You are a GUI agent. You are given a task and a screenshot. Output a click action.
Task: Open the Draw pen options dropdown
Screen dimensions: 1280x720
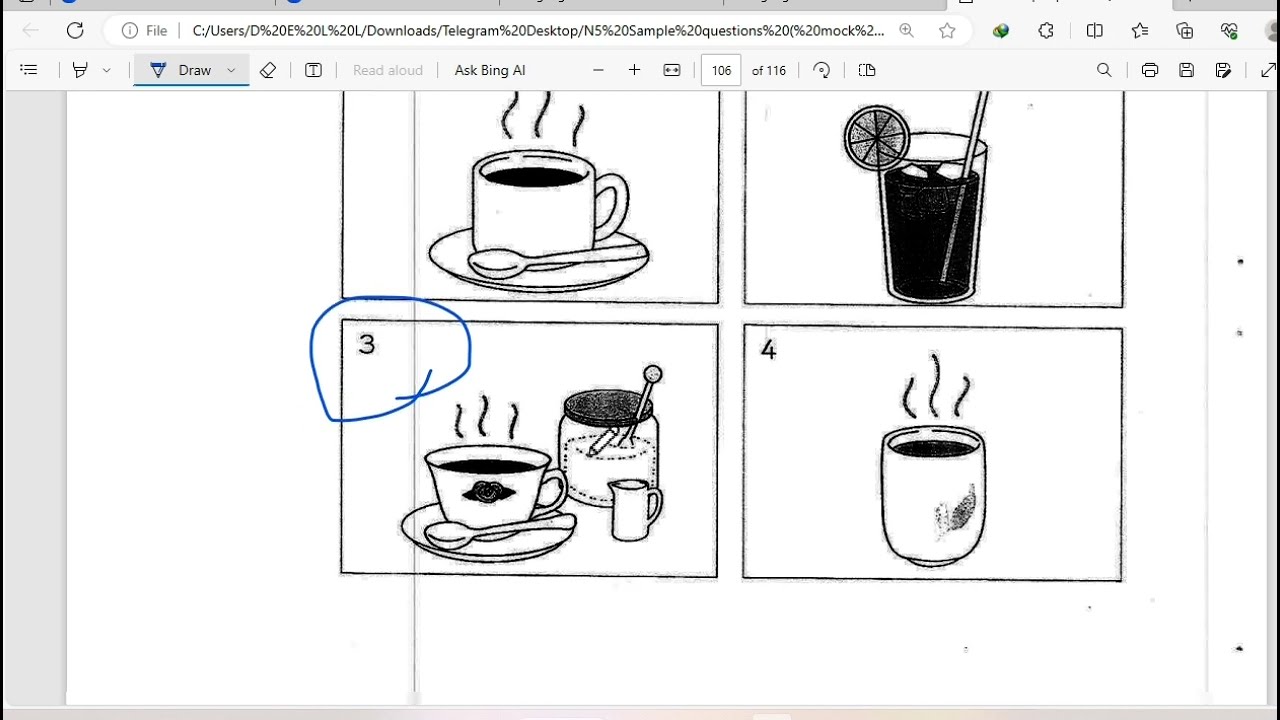231,70
